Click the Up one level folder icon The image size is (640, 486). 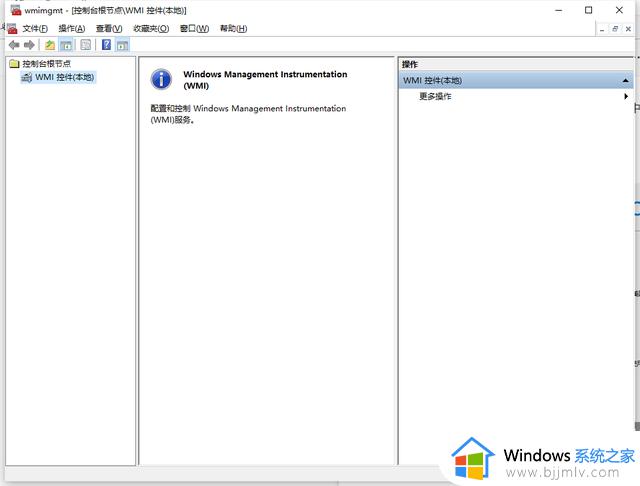pos(50,45)
